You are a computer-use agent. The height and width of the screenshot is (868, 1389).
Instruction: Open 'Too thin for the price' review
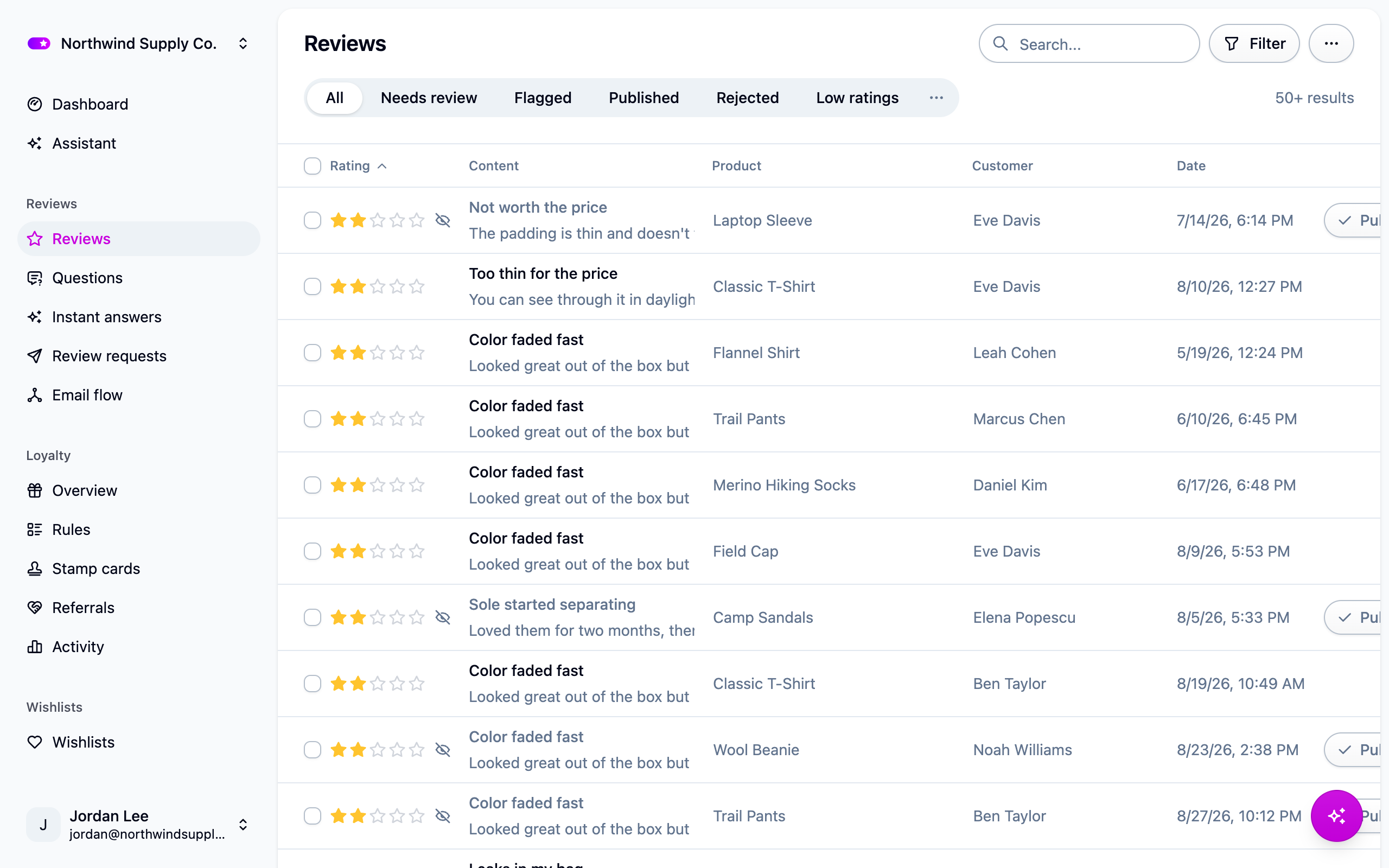click(543, 273)
